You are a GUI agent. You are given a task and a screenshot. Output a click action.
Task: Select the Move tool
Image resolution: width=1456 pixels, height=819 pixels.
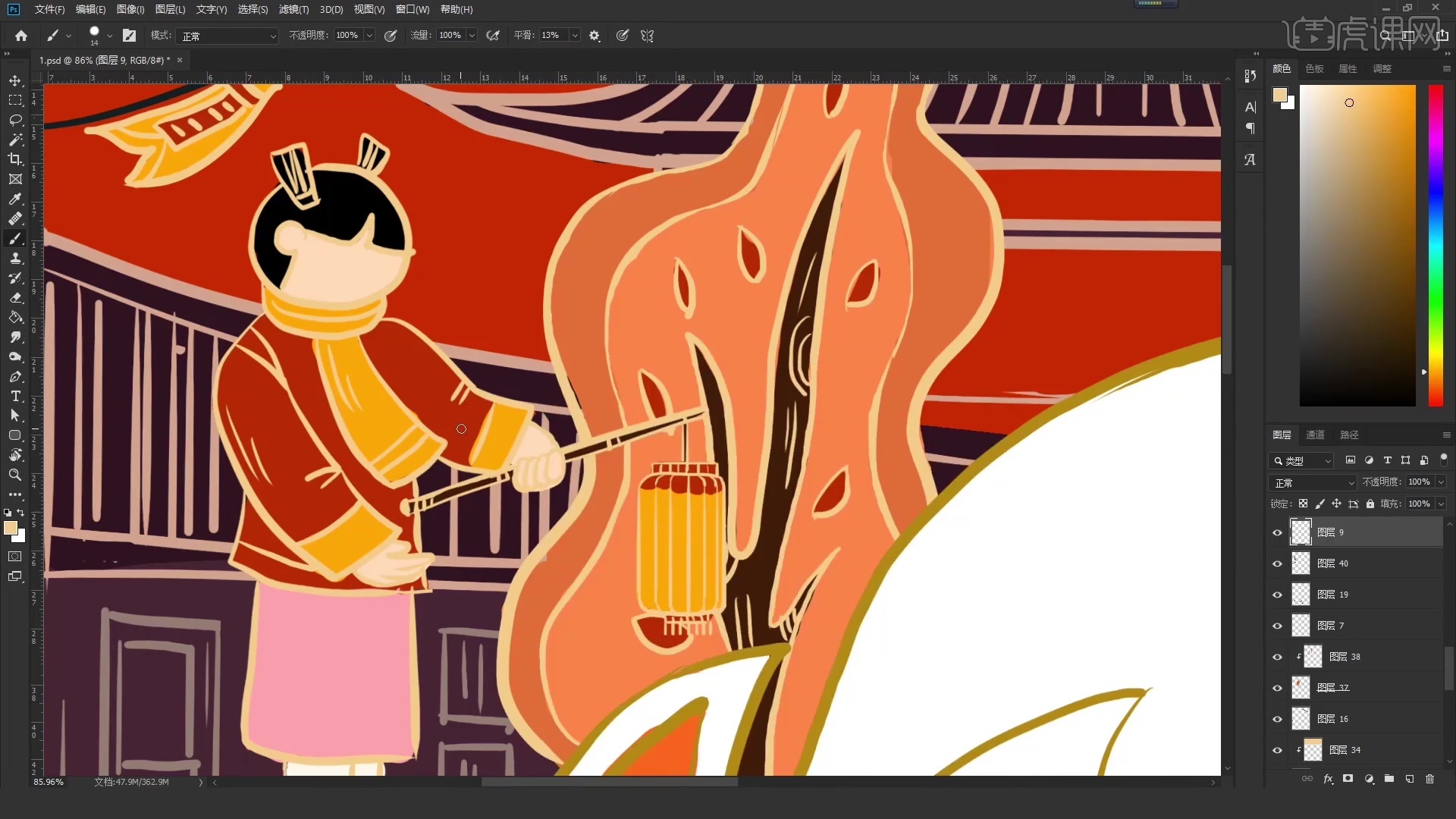pyautogui.click(x=15, y=80)
